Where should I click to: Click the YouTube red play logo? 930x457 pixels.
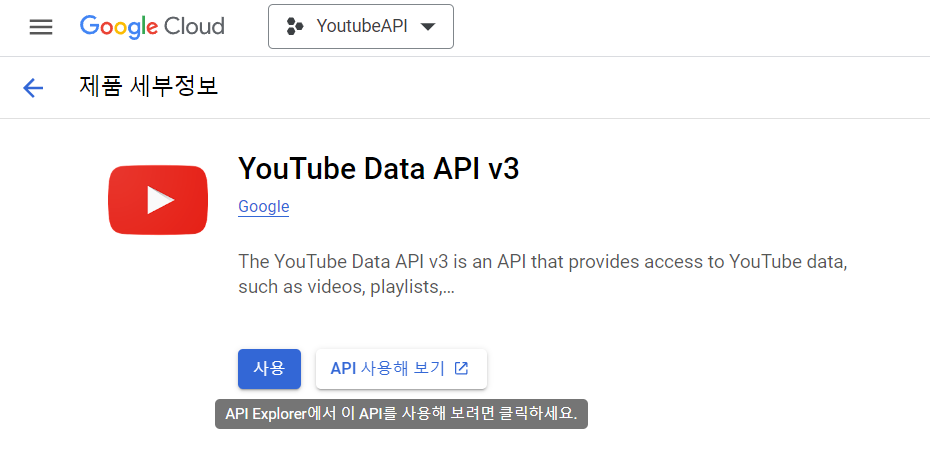(158, 200)
